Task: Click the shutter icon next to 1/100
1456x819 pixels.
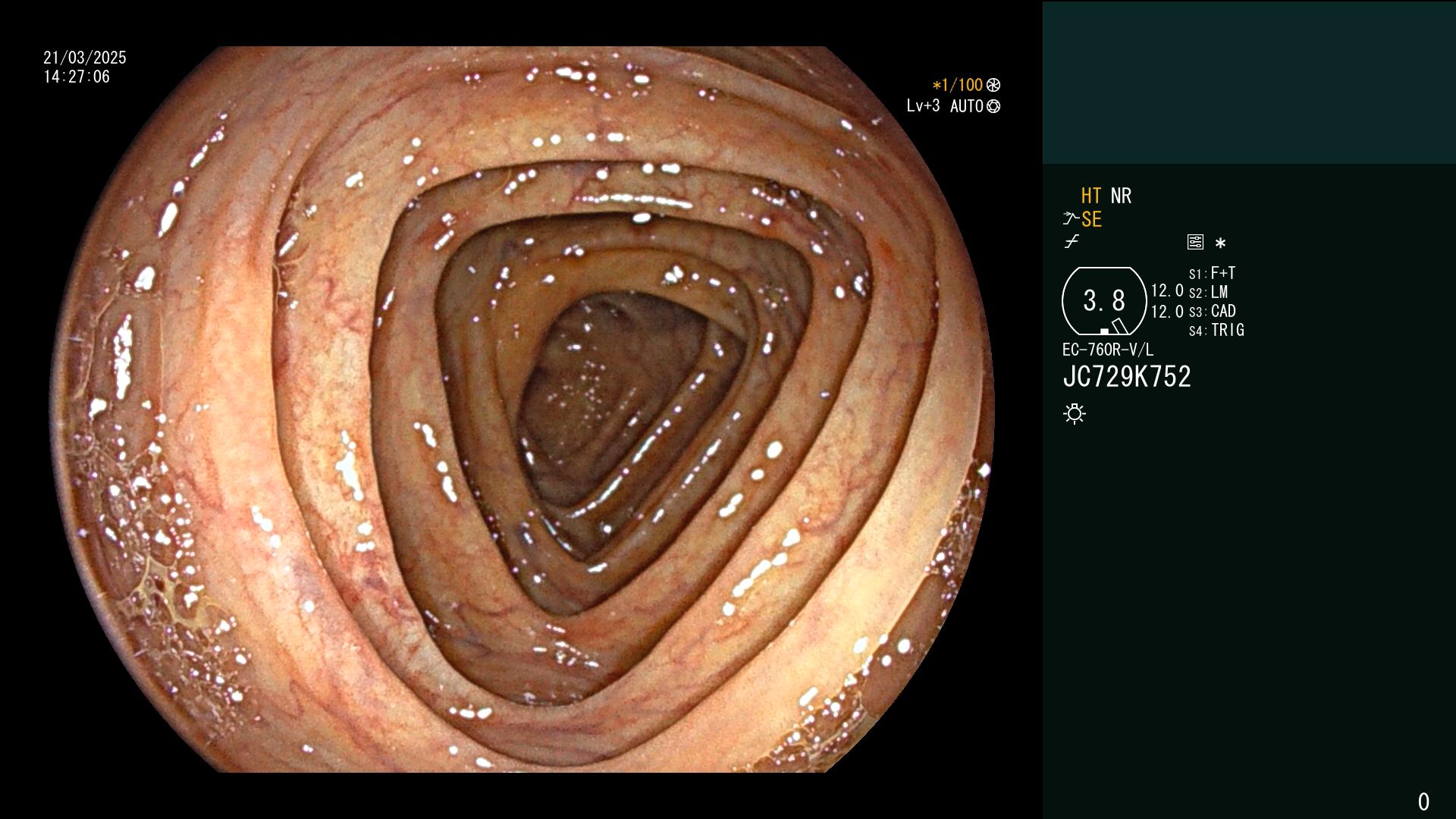Action: (993, 85)
